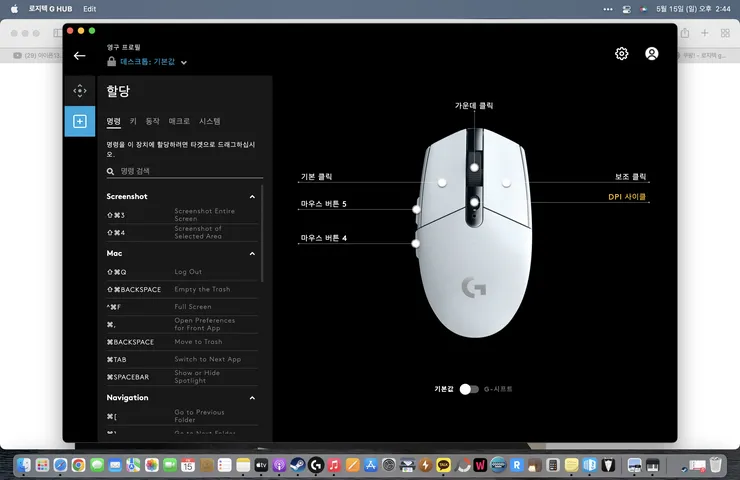Image resolution: width=740 pixels, height=480 pixels.
Task: Select the left click button marker on mouse
Action: 442,183
